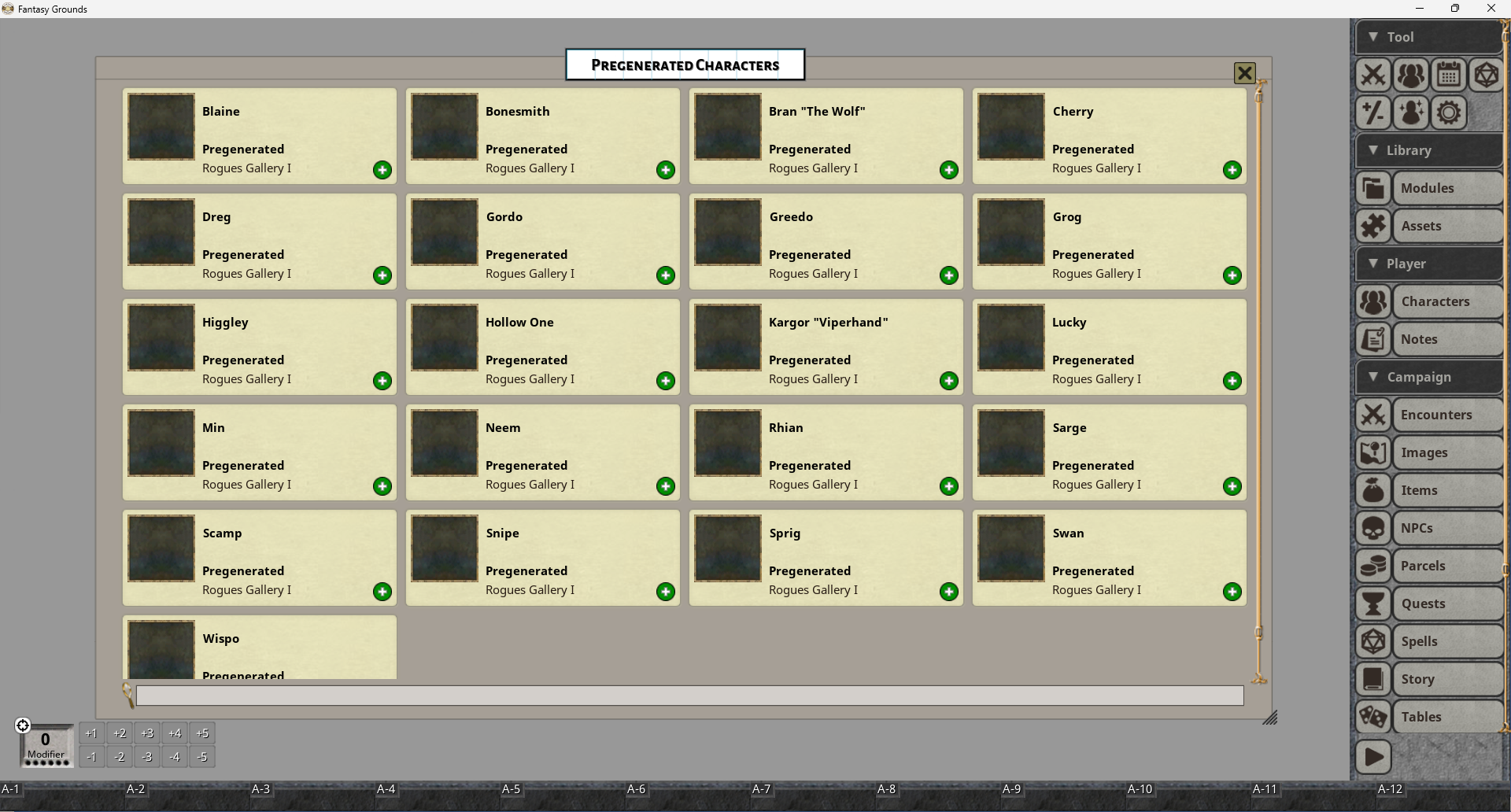Click the Modifier value box
The height and width of the screenshot is (812, 1511).
tap(46, 745)
